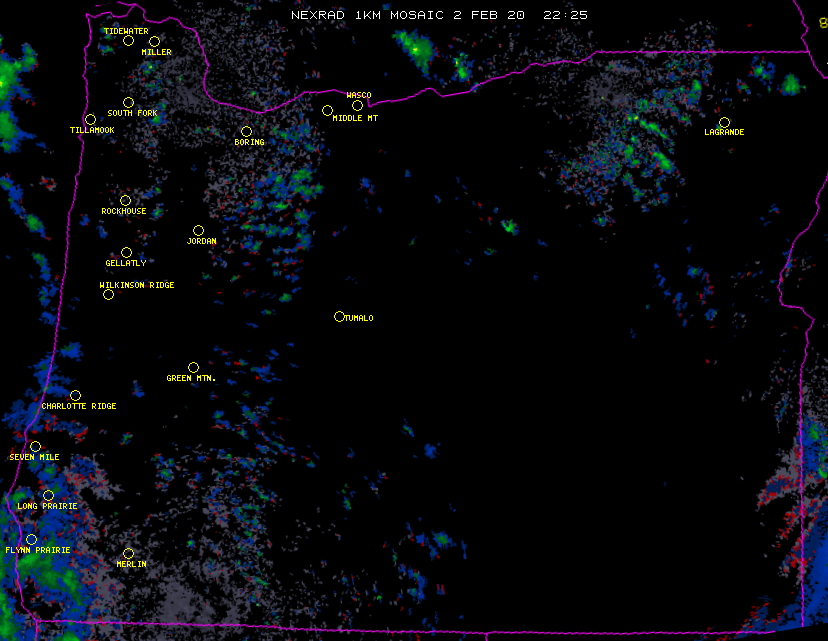This screenshot has width=828, height=641.
Task: Select the Seven Mile station circle
Action: 35,447
